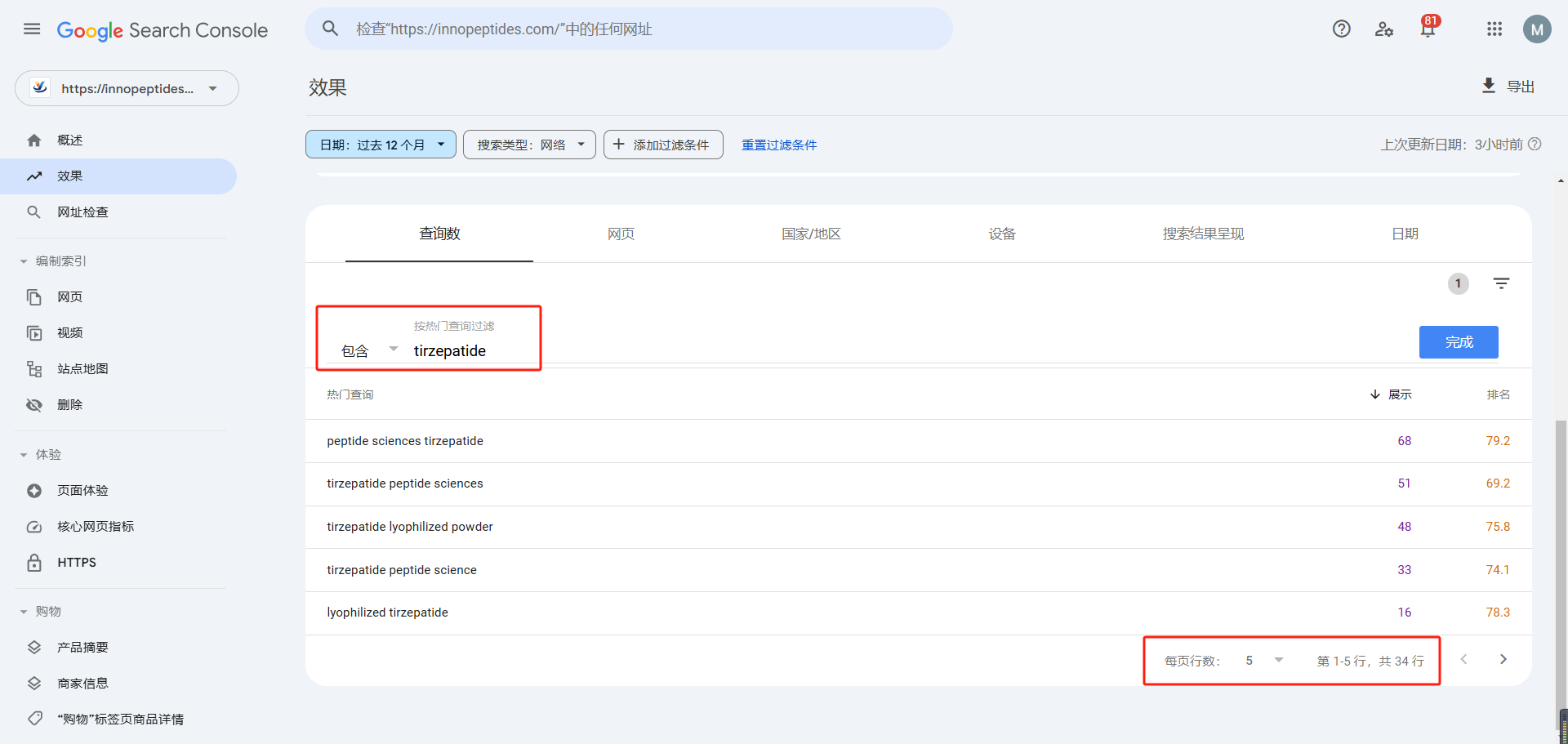The width and height of the screenshot is (1568, 744).
Task: Switch to the 搜索结果呈现 tab
Action: click(x=1203, y=234)
